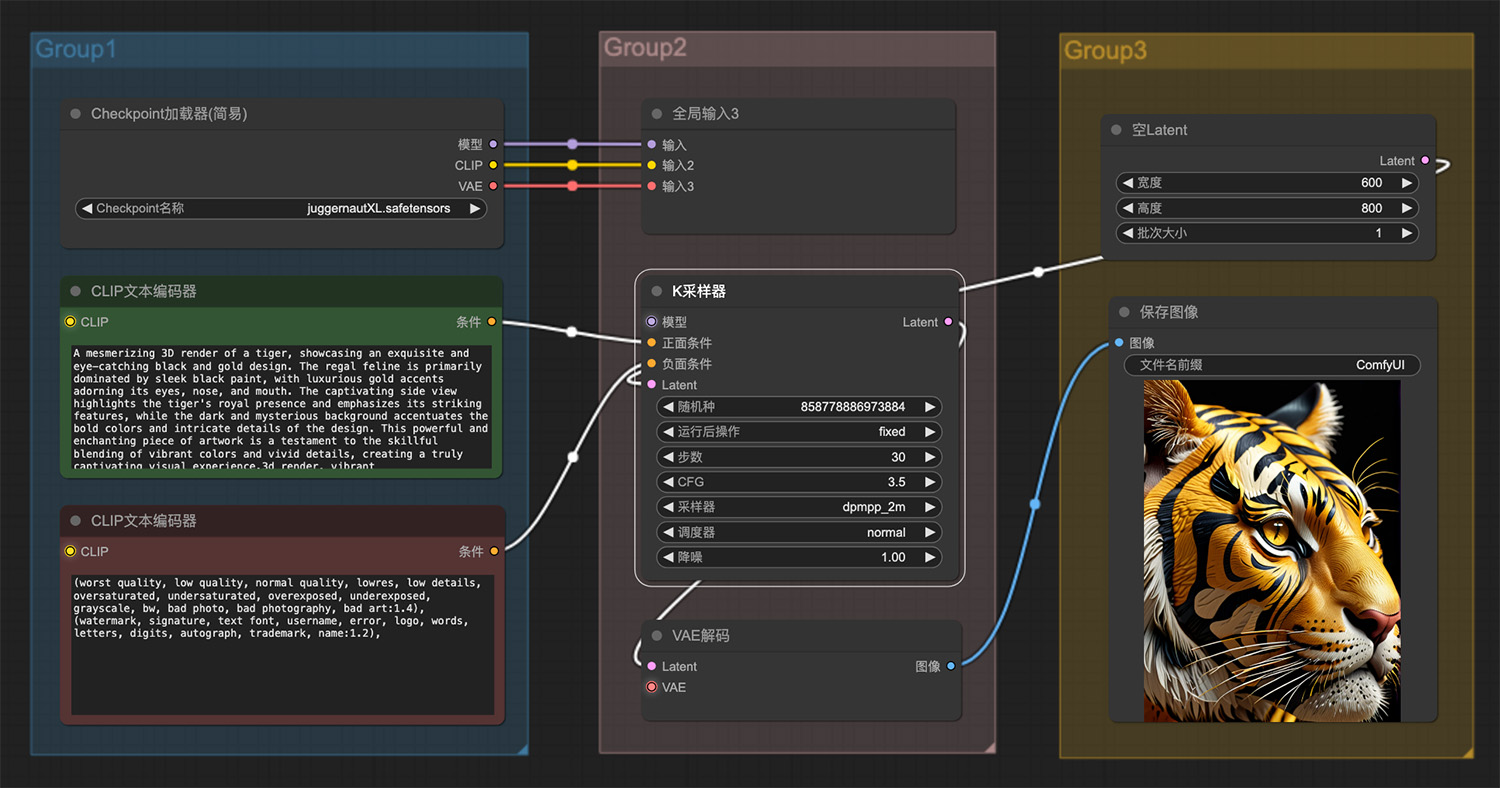
Task: Click the positive prompt text box about tiger
Action: [x=281, y=407]
